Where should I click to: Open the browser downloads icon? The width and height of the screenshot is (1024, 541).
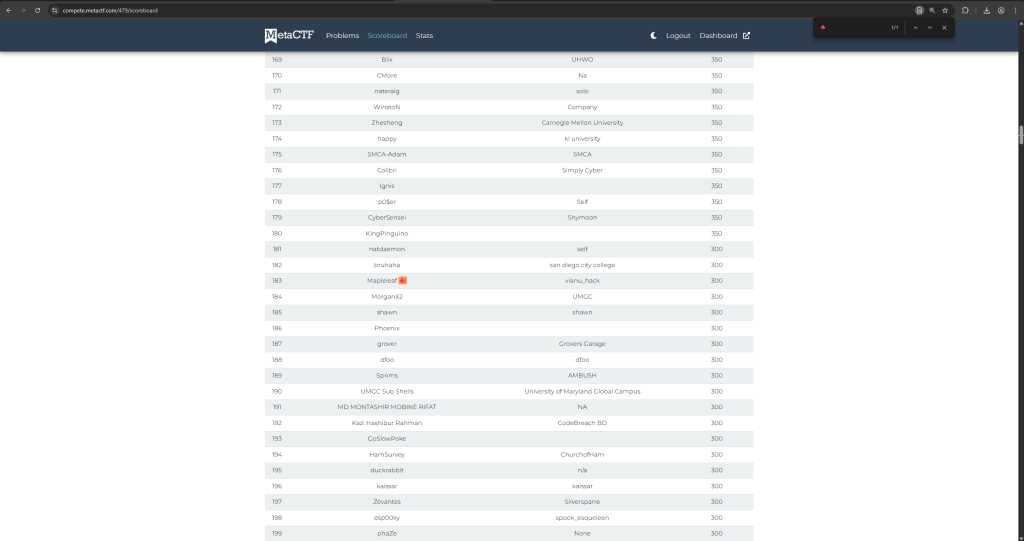[x=987, y=10]
